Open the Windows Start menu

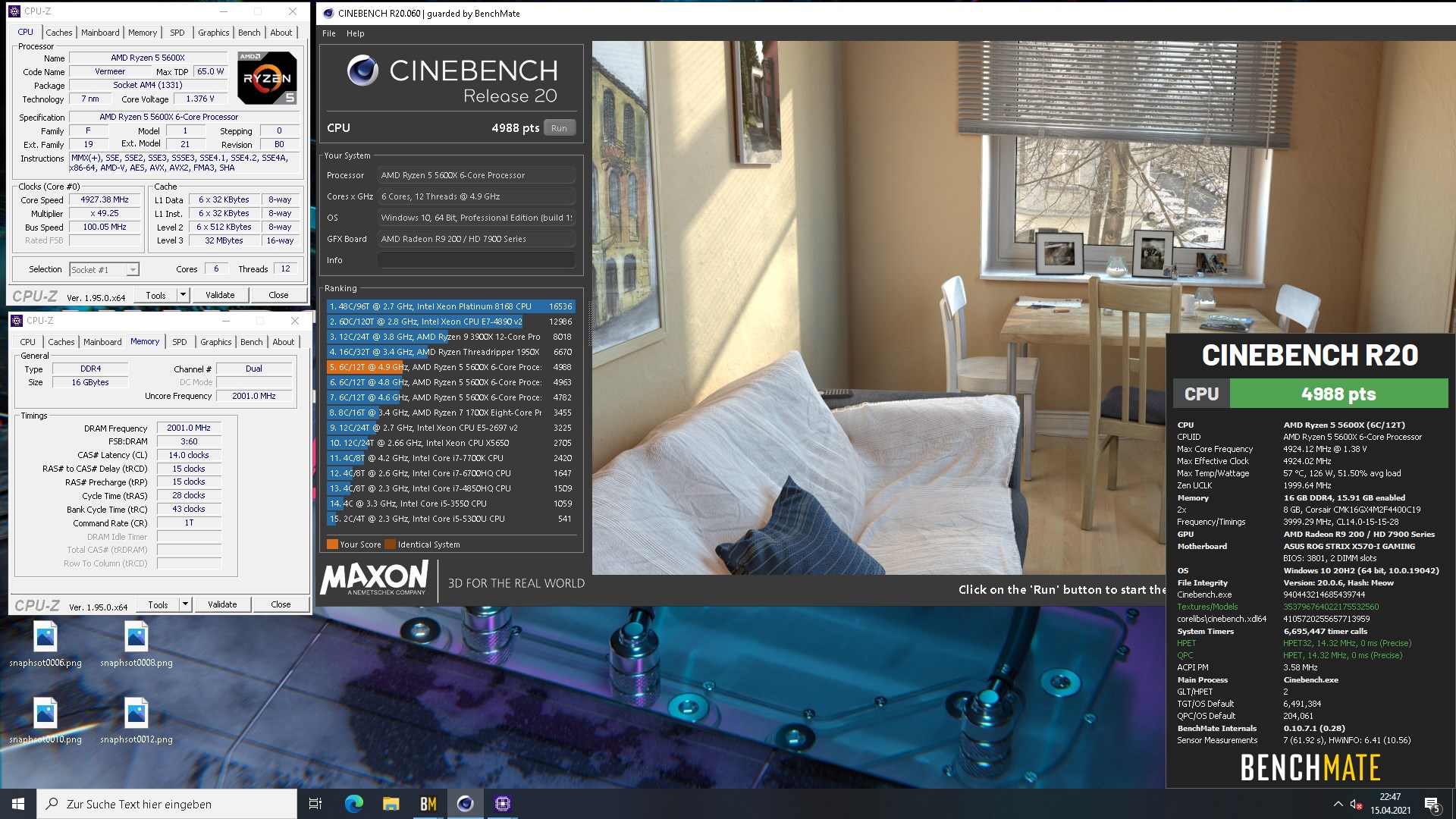pyautogui.click(x=18, y=804)
